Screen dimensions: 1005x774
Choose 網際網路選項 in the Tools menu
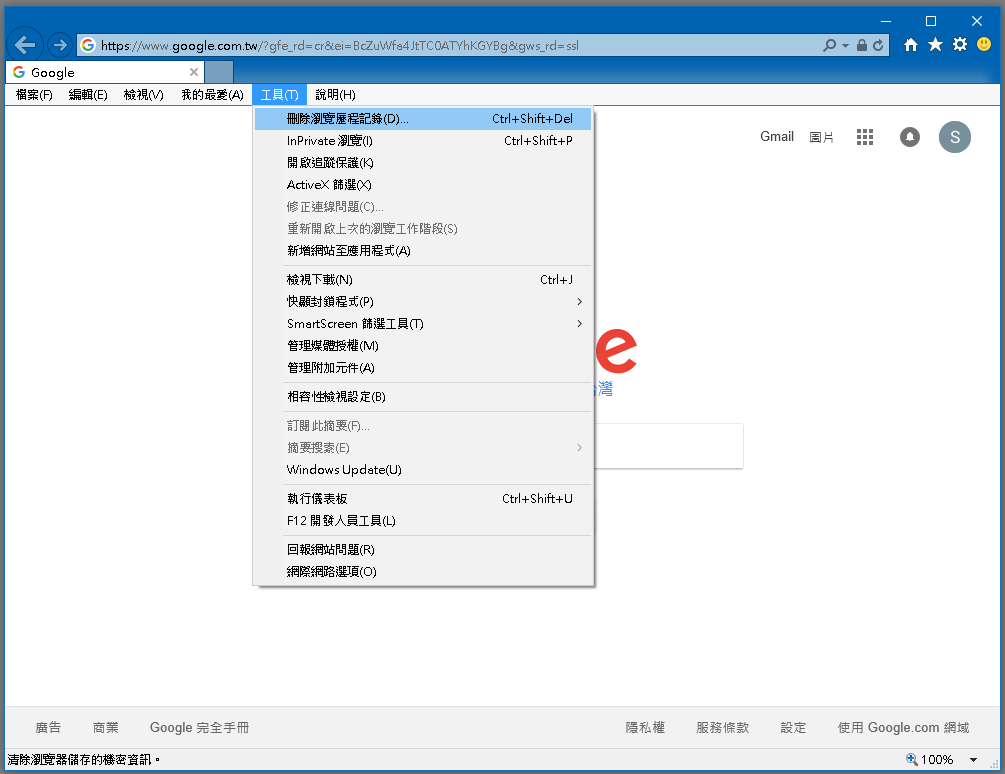[x=331, y=572]
